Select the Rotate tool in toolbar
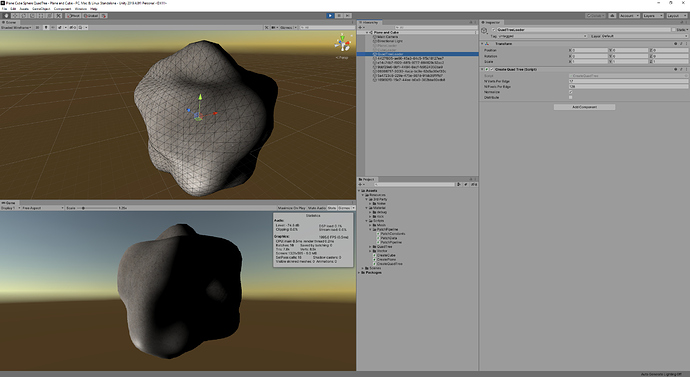The width and height of the screenshot is (690, 377). point(24,16)
